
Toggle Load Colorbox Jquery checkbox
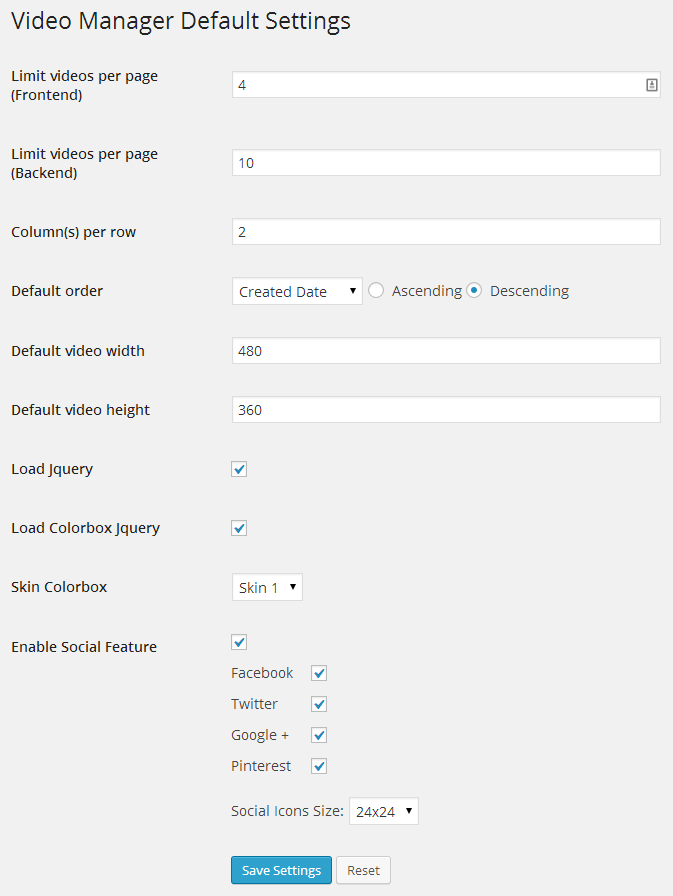[239, 528]
